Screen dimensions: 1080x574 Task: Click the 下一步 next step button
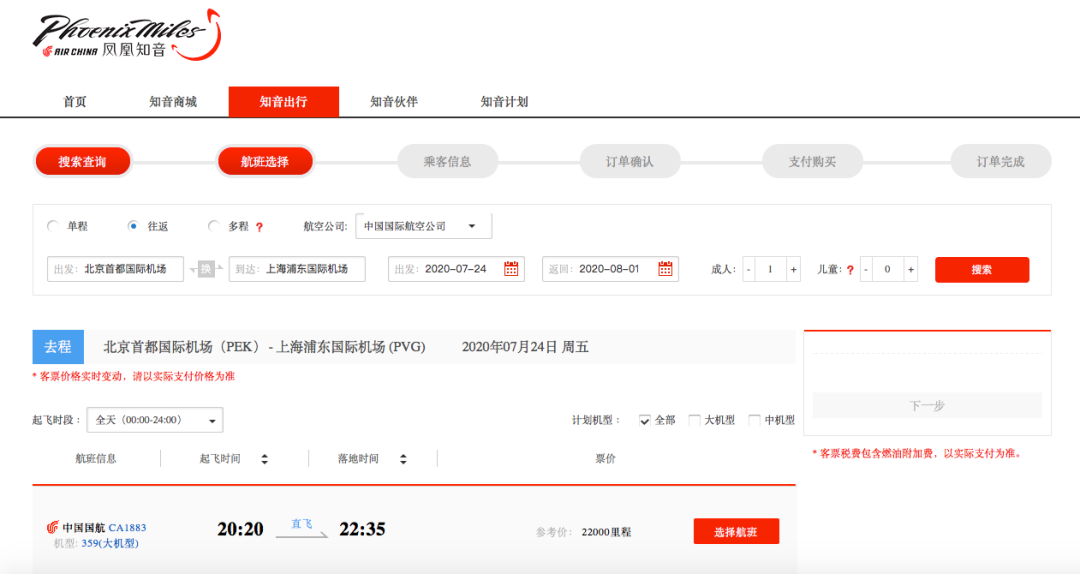pos(927,405)
